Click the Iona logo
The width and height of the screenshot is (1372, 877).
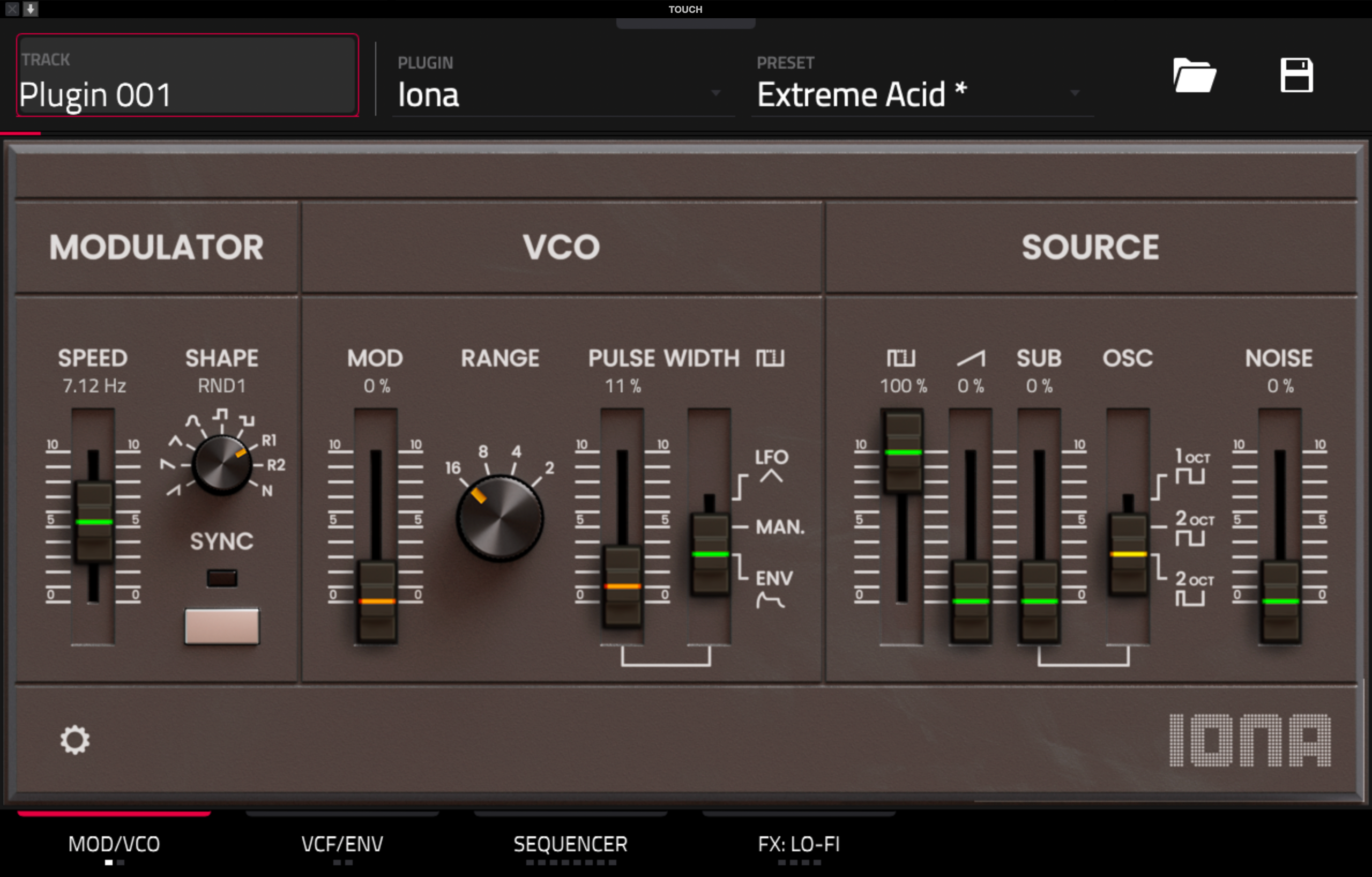coord(1249,740)
